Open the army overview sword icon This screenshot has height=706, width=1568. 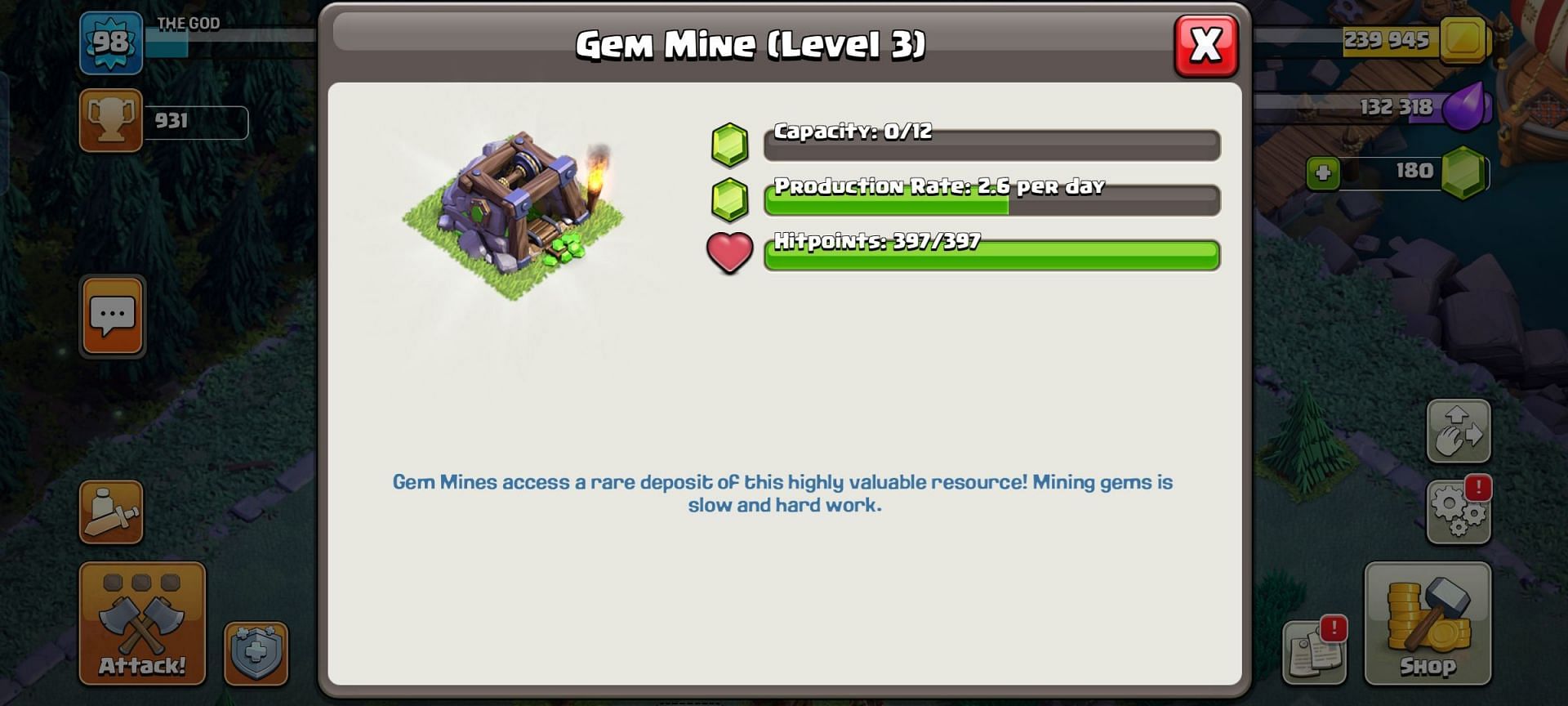pyautogui.click(x=111, y=512)
